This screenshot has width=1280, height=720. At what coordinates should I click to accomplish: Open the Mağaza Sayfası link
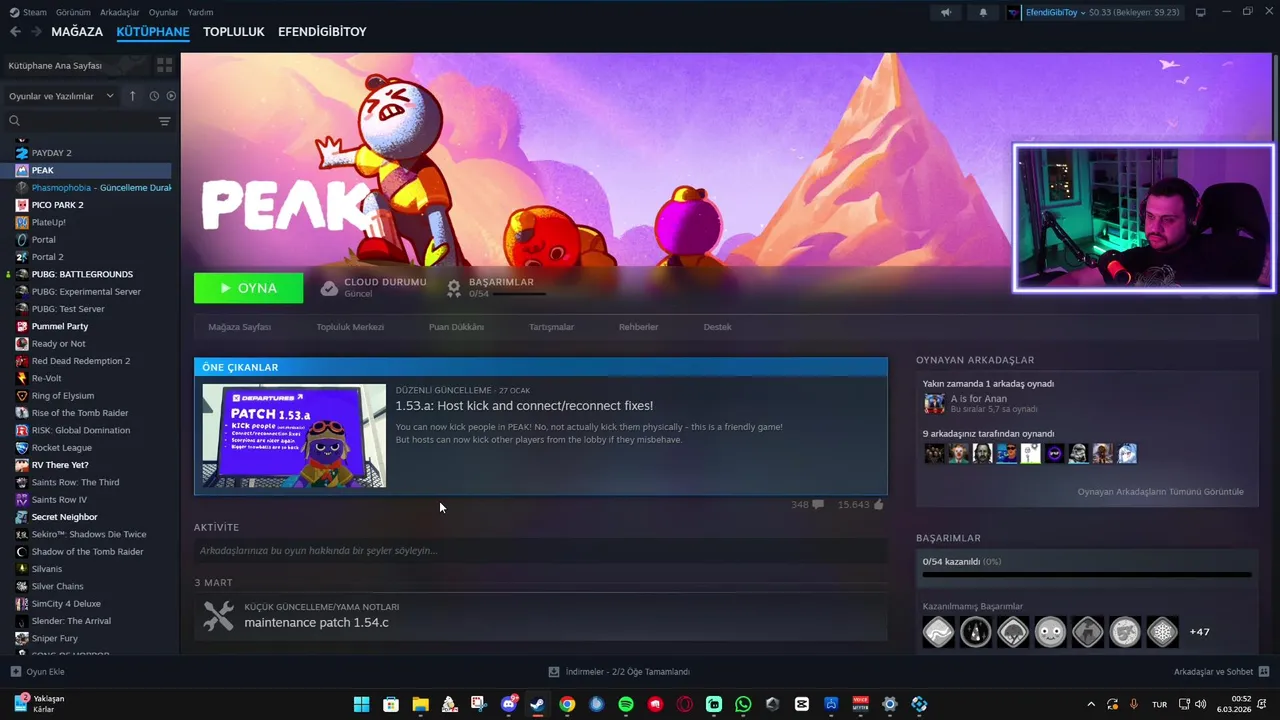240,327
